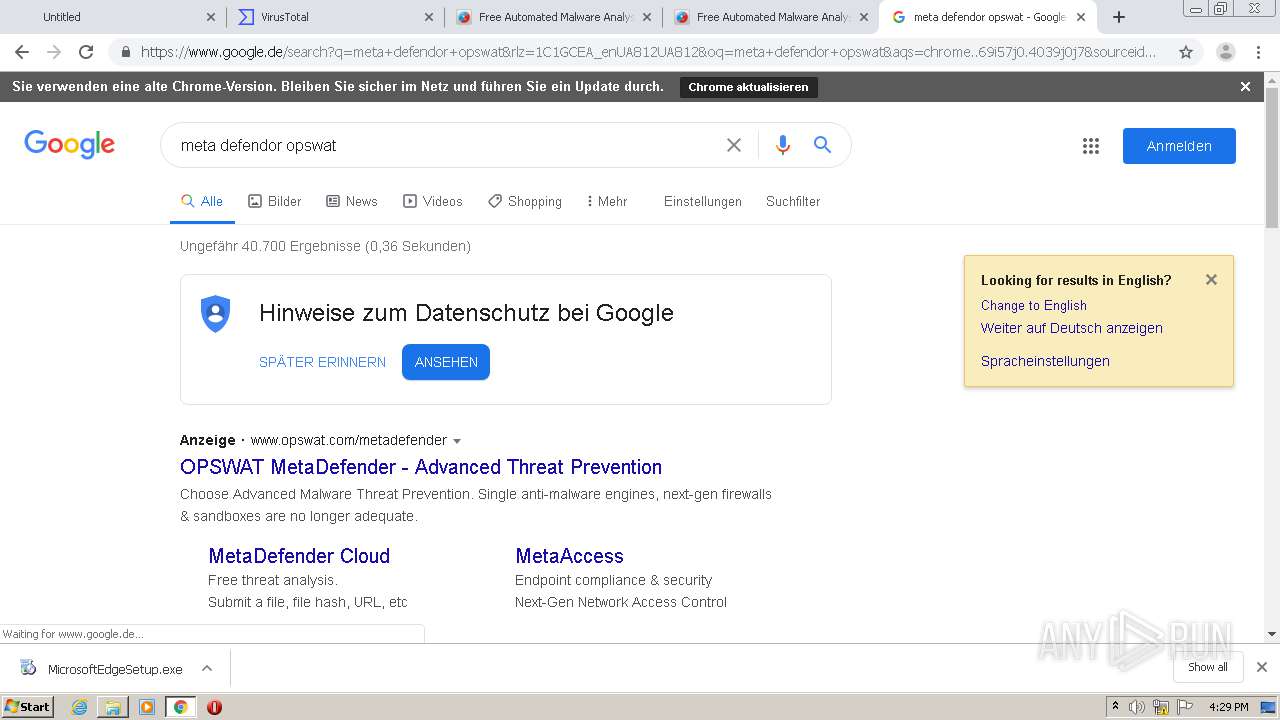Launch Internet Explorer from taskbar

[x=79, y=707]
